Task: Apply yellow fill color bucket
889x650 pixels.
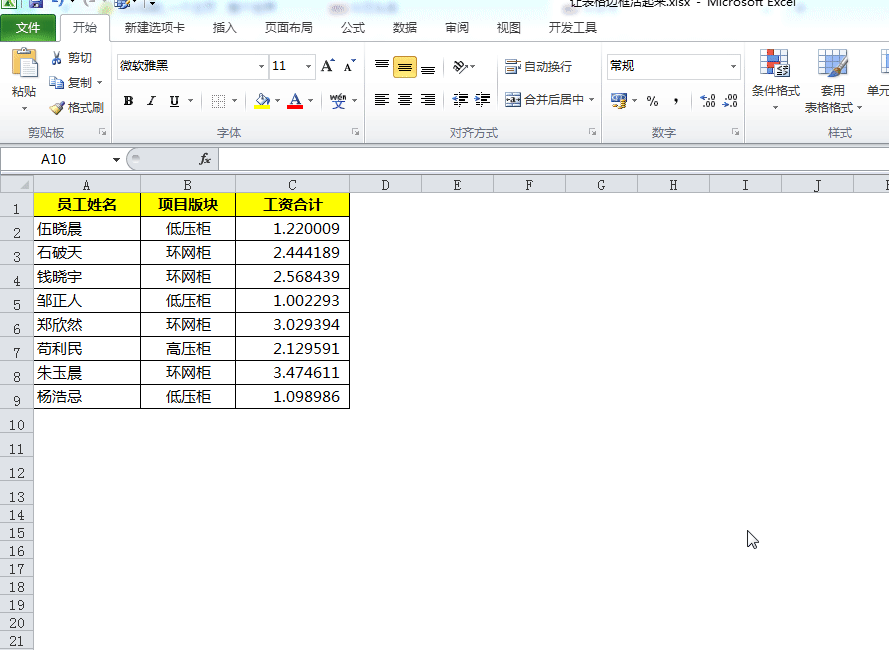Action: coord(262,101)
